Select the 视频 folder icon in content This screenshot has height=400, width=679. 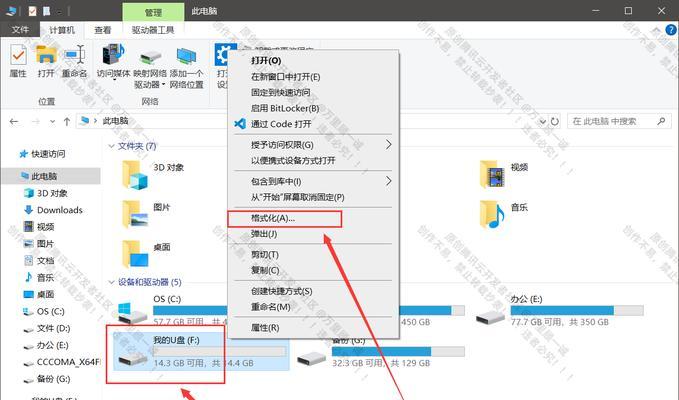[492, 174]
